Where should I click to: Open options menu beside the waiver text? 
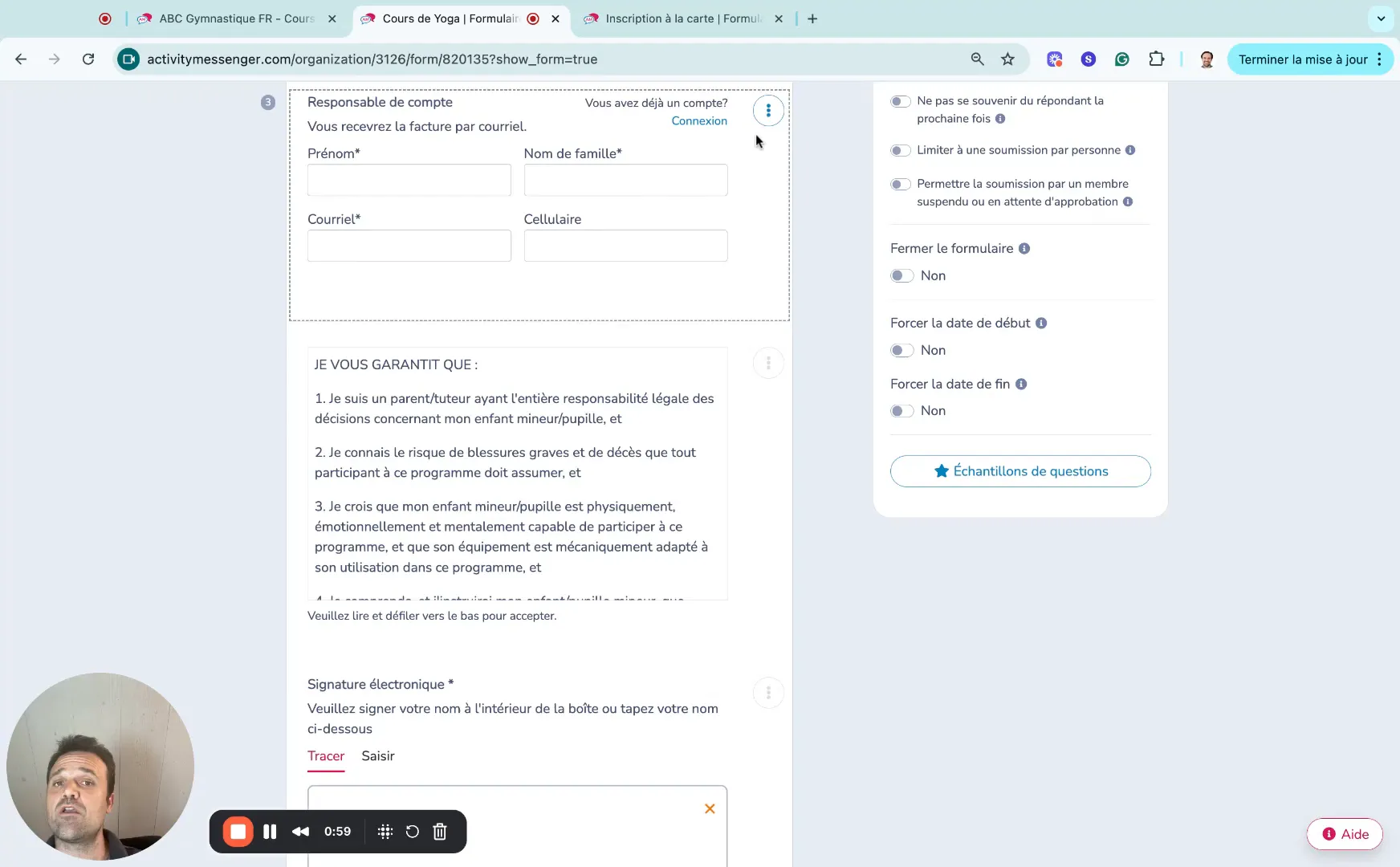769,363
